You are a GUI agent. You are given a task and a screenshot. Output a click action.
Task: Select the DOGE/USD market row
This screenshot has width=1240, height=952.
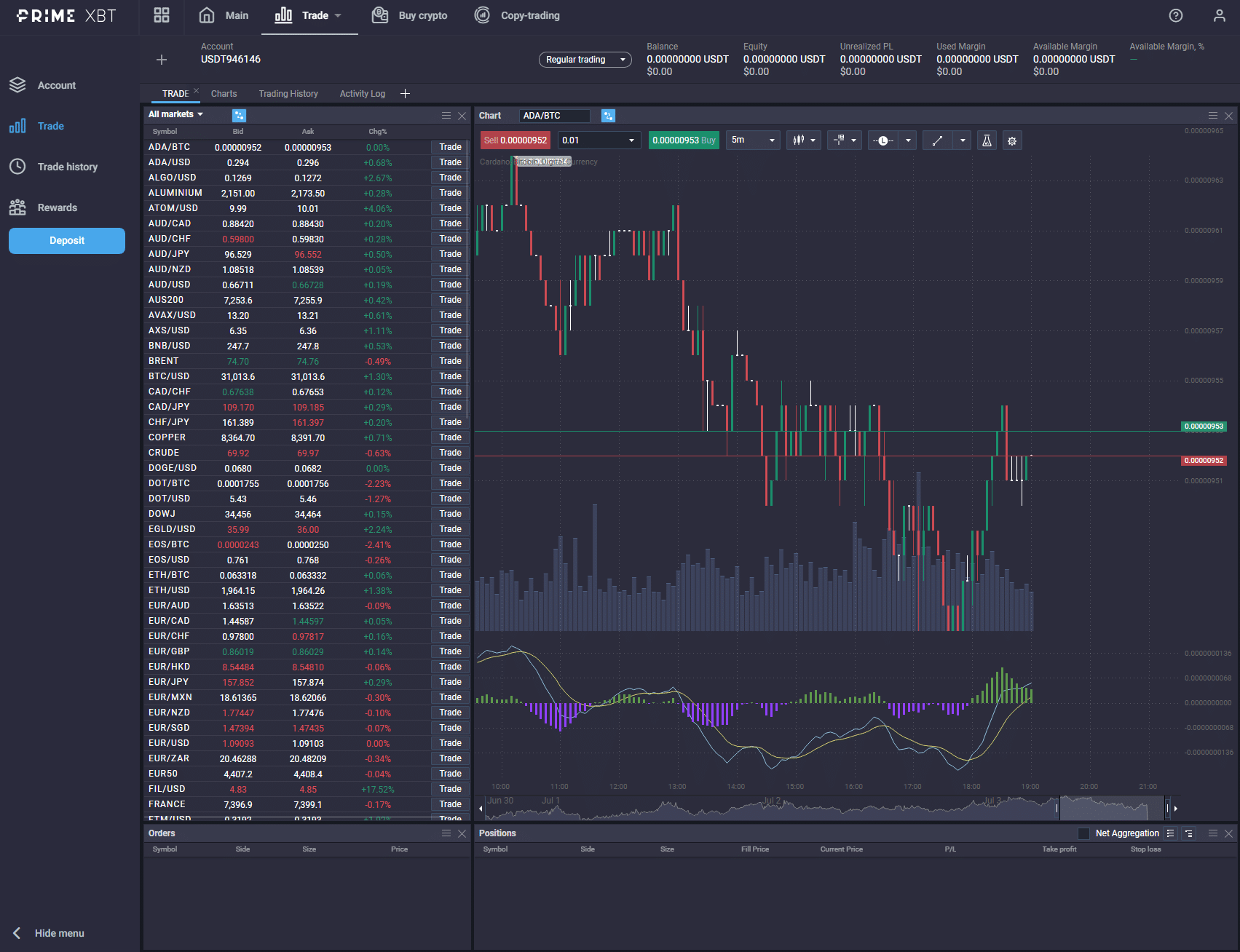coord(307,468)
